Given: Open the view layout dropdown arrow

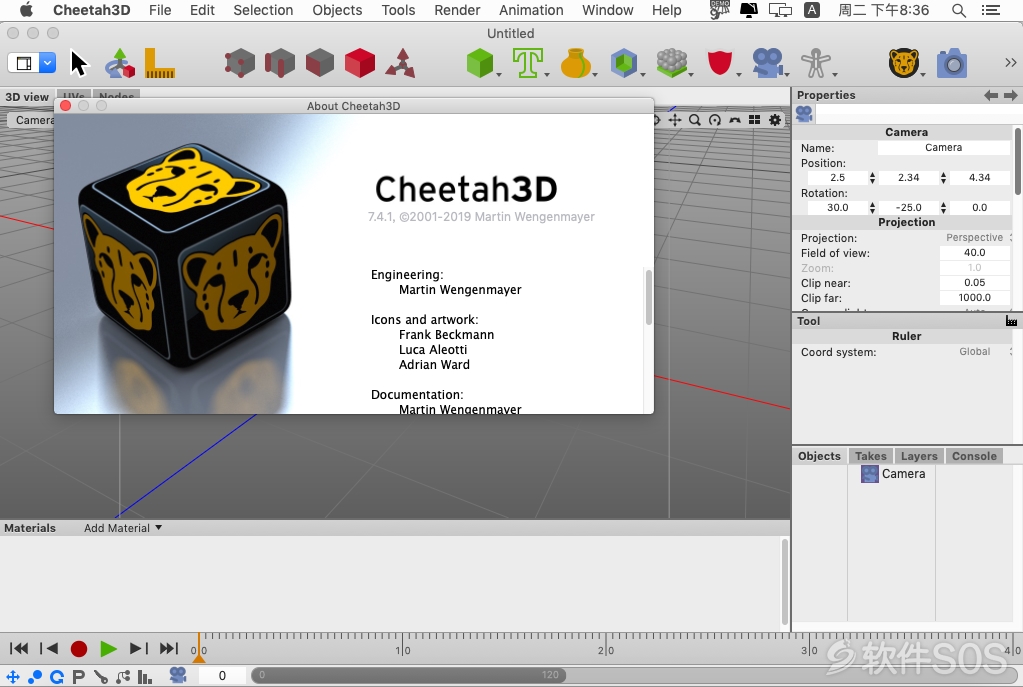Looking at the screenshot, I should 48,63.
